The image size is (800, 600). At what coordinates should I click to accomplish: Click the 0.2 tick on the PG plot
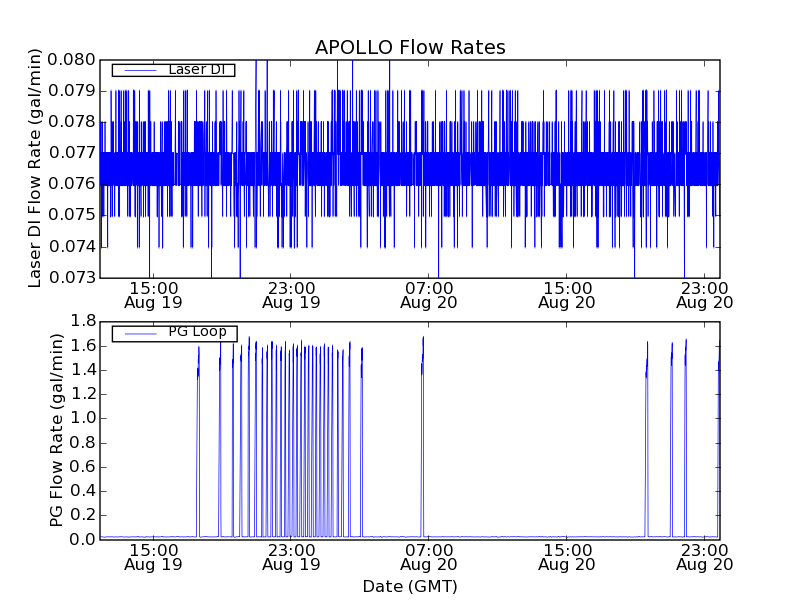point(83,515)
